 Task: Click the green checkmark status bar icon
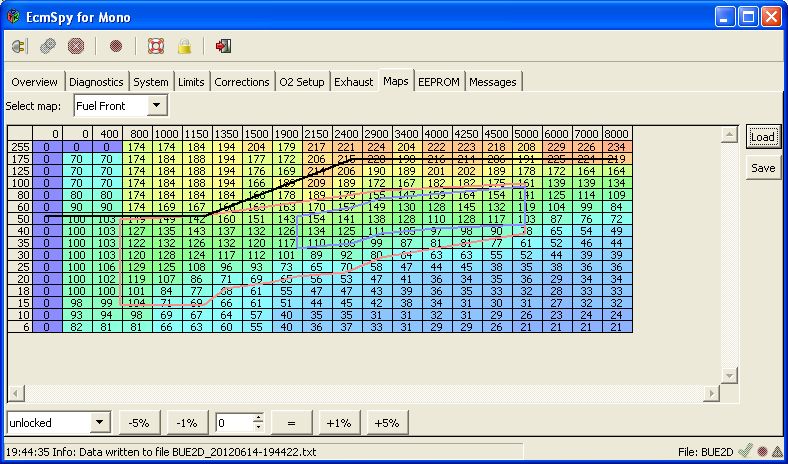[744, 452]
